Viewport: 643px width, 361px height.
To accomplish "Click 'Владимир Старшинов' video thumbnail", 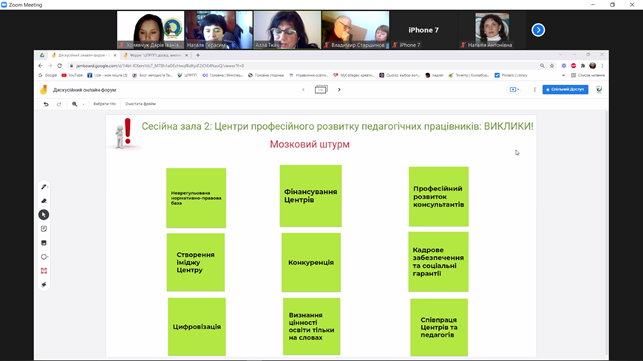I will click(x=356, y=30).
